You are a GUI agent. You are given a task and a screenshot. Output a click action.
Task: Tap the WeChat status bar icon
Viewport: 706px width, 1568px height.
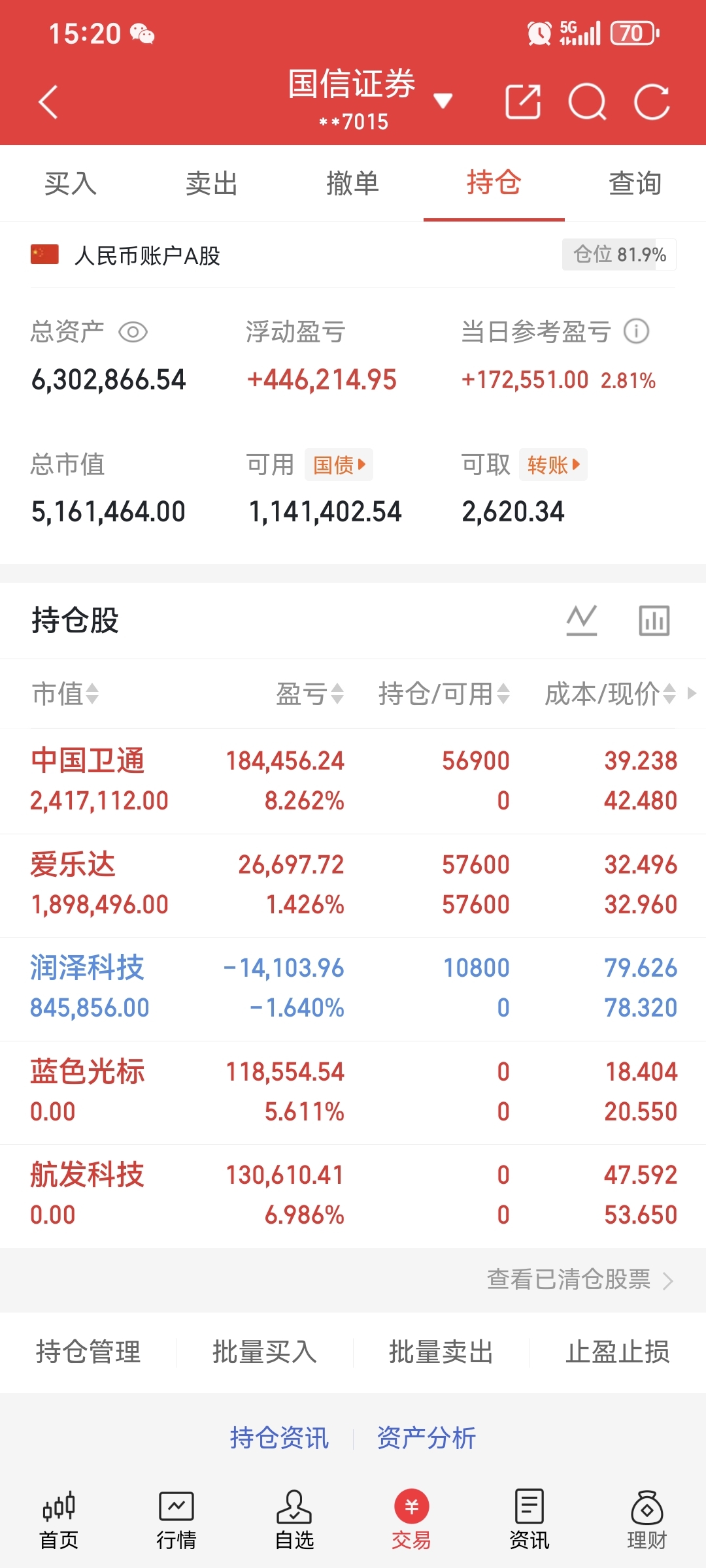tap(142, 33)
